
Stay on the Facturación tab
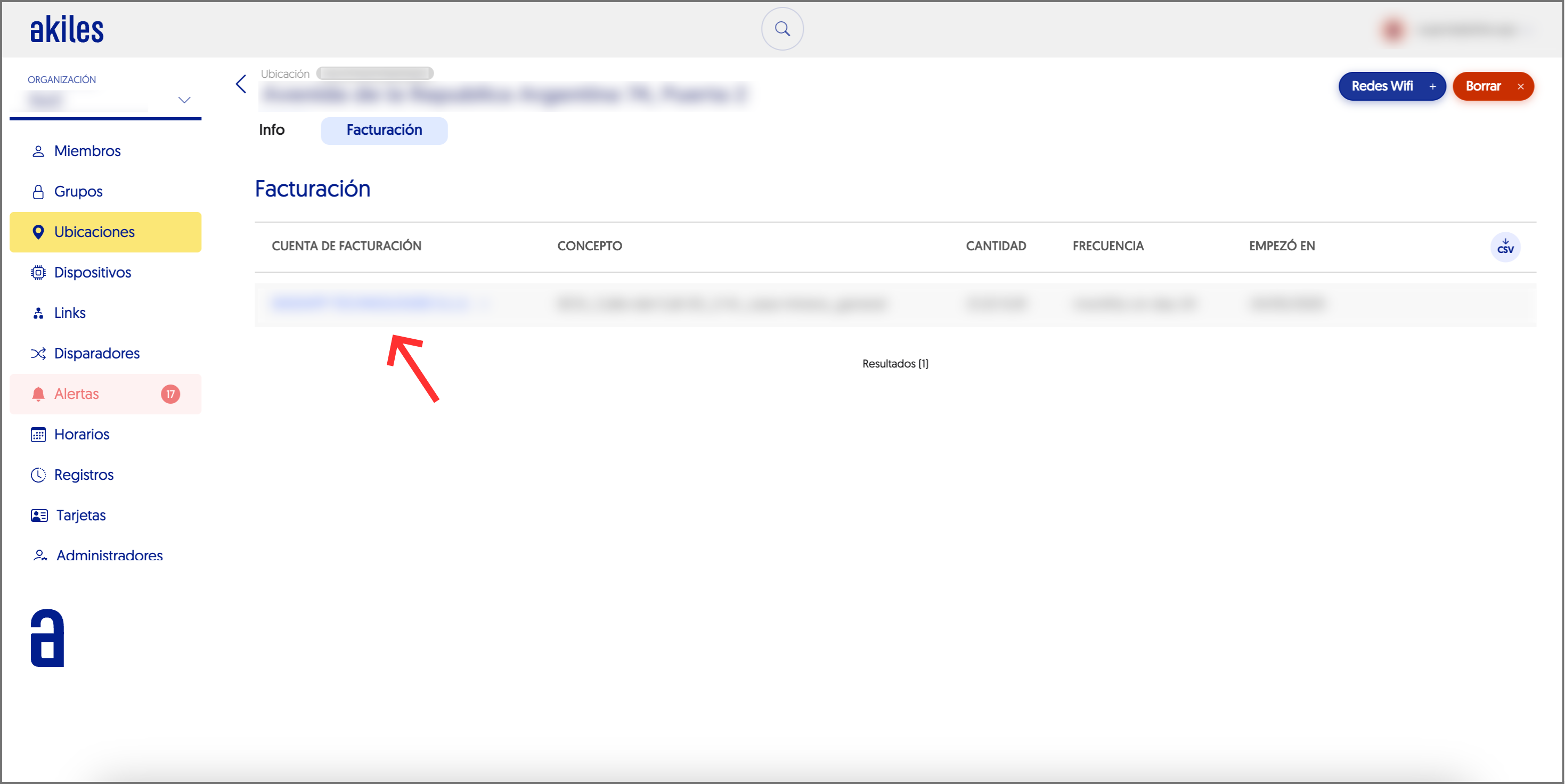(384, 130)
